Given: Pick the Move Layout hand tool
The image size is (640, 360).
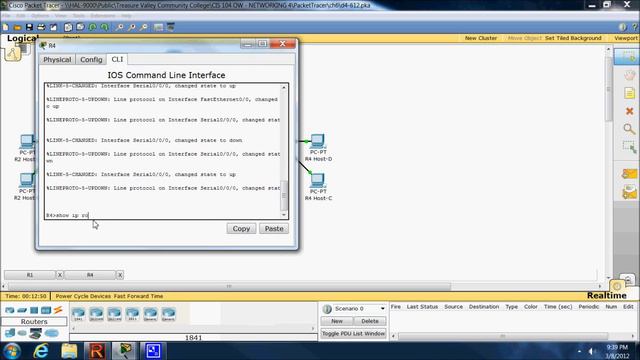Looking at the screenshot, I should (629, 76).
